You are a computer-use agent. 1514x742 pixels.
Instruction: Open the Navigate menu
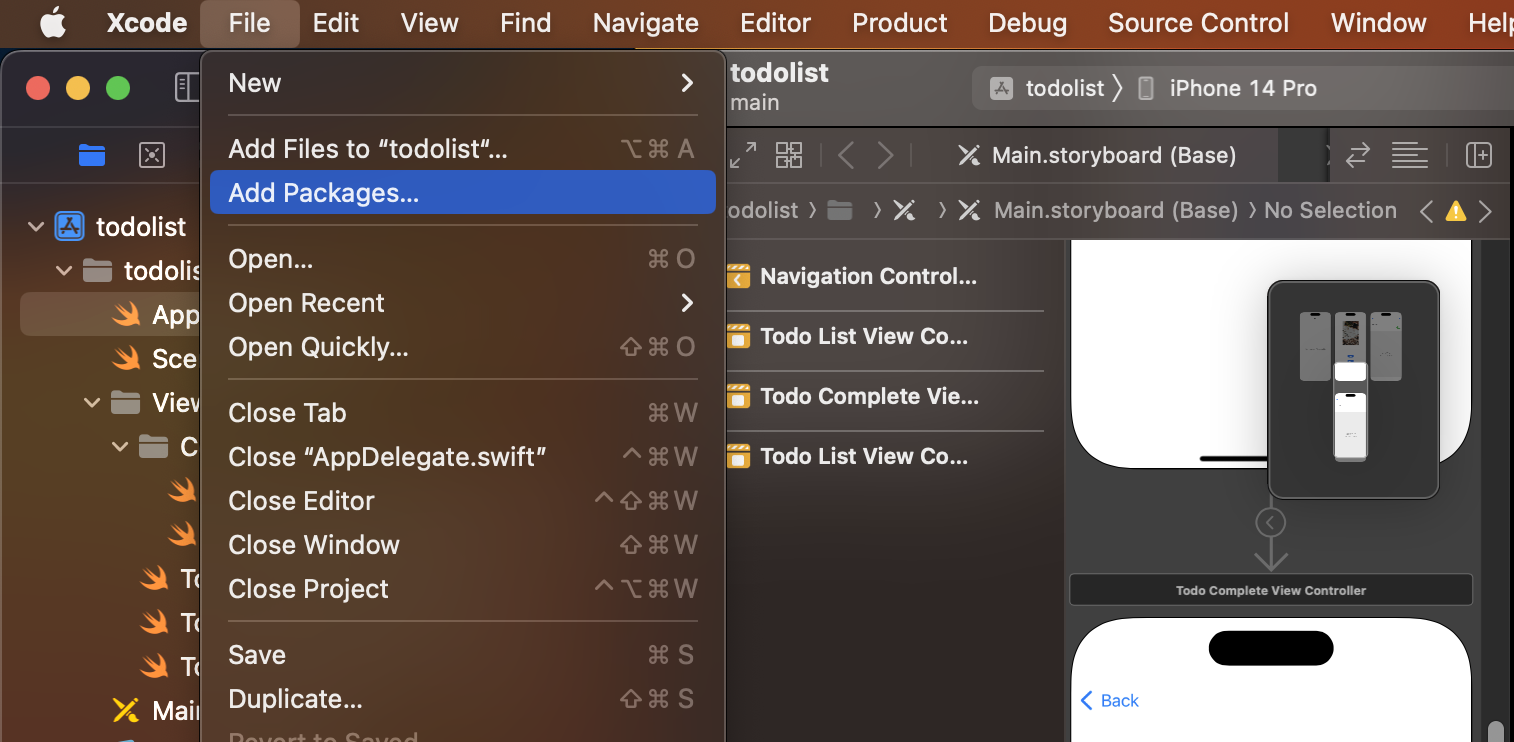pyautogui.click(x=646, y=23)
